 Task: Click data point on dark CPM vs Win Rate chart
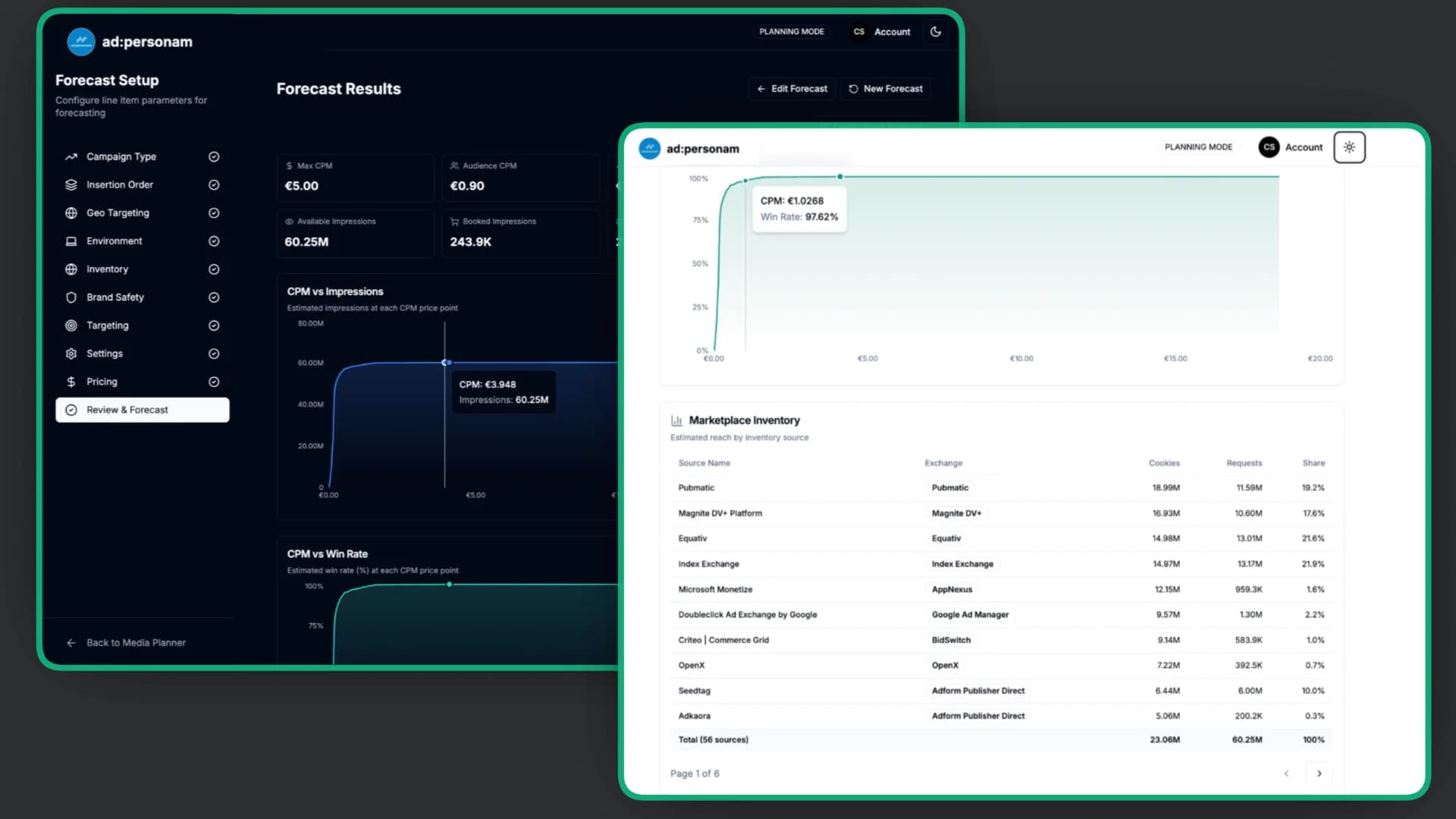pyautogui.click(x=450, y=584)
